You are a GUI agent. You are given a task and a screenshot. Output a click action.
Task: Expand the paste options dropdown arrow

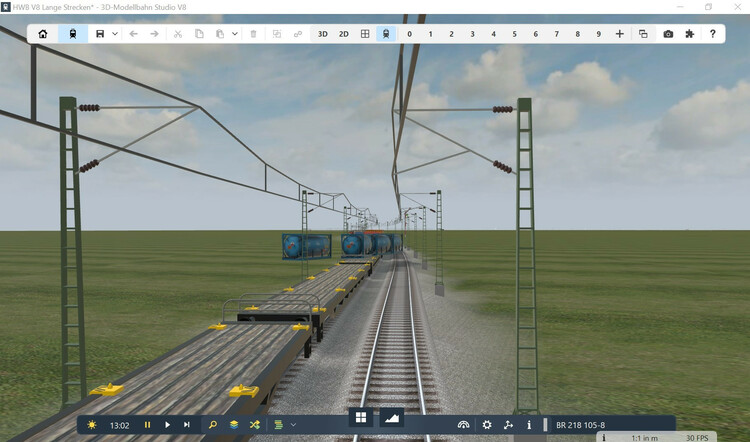click(235, 34)
